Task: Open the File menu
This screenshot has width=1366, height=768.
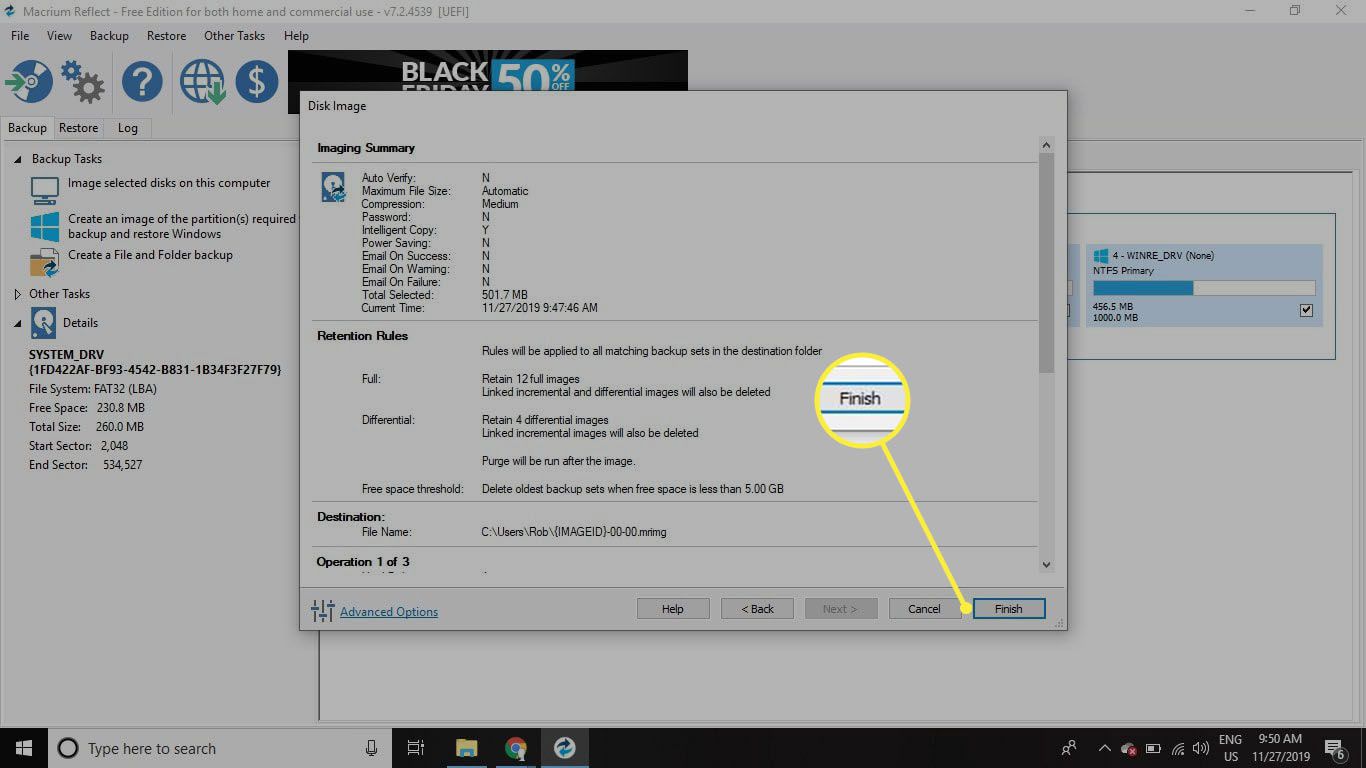Action: [x=20, y=36]
